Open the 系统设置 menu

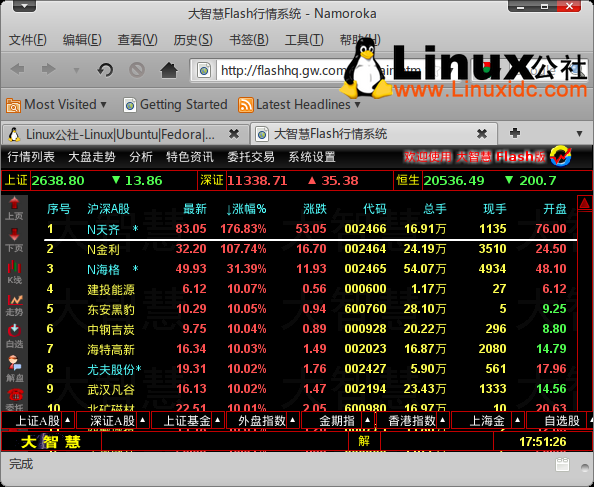click(x=312, y=157)
